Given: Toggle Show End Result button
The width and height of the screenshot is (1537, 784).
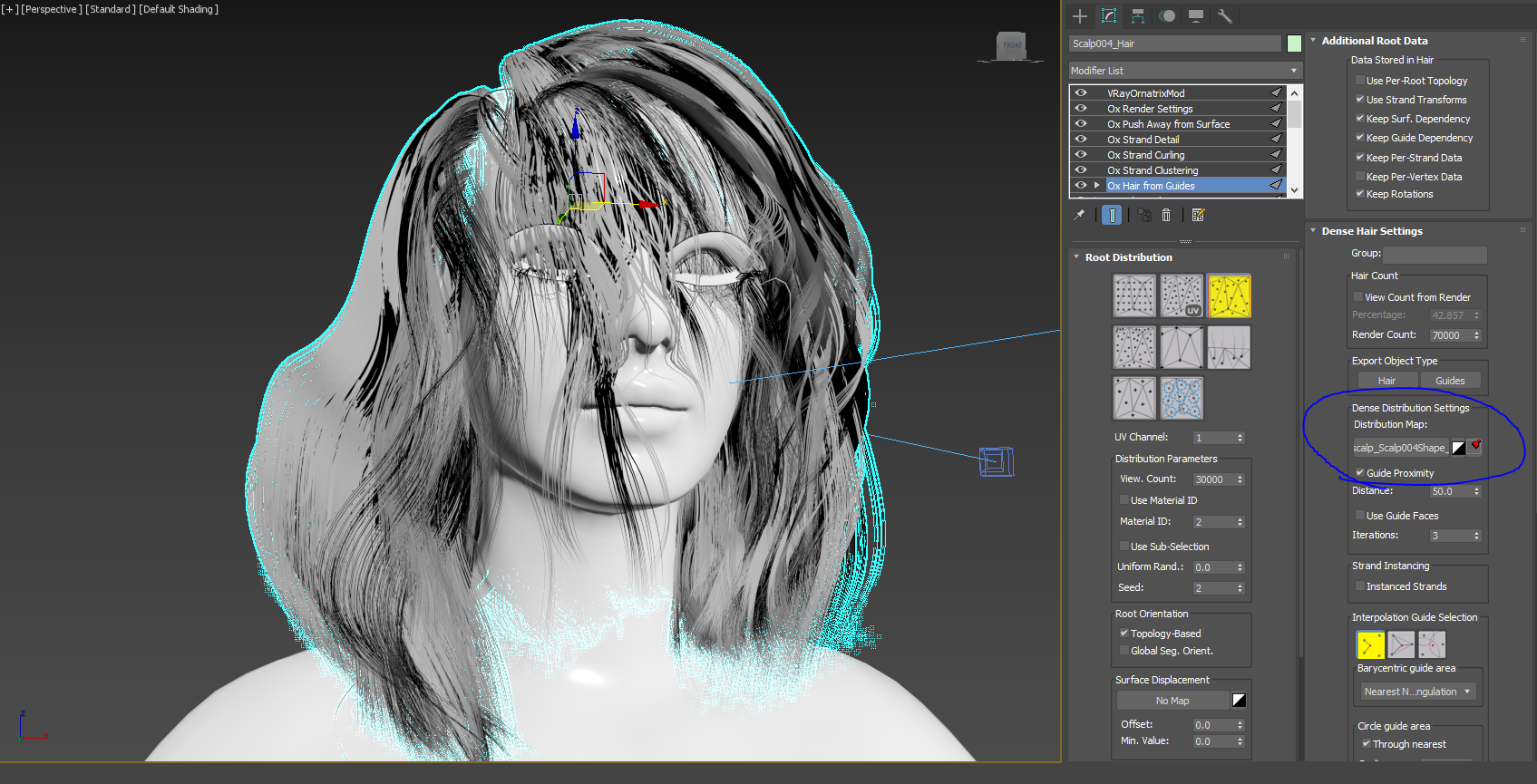Looking at the screenshot, I should (1112, 216).
